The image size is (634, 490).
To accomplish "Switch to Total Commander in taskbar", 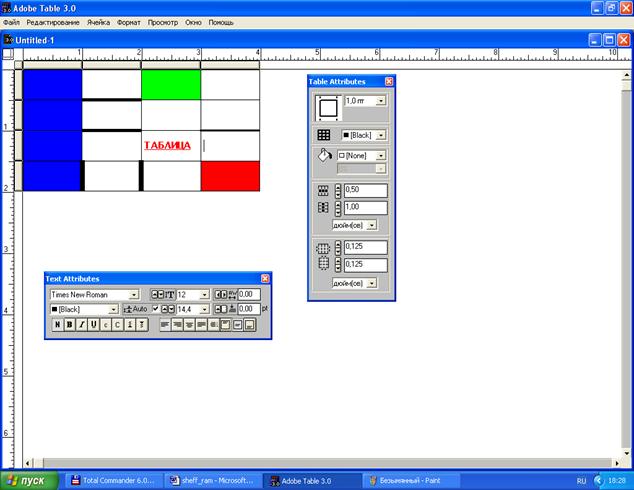I will pos(113,480).
